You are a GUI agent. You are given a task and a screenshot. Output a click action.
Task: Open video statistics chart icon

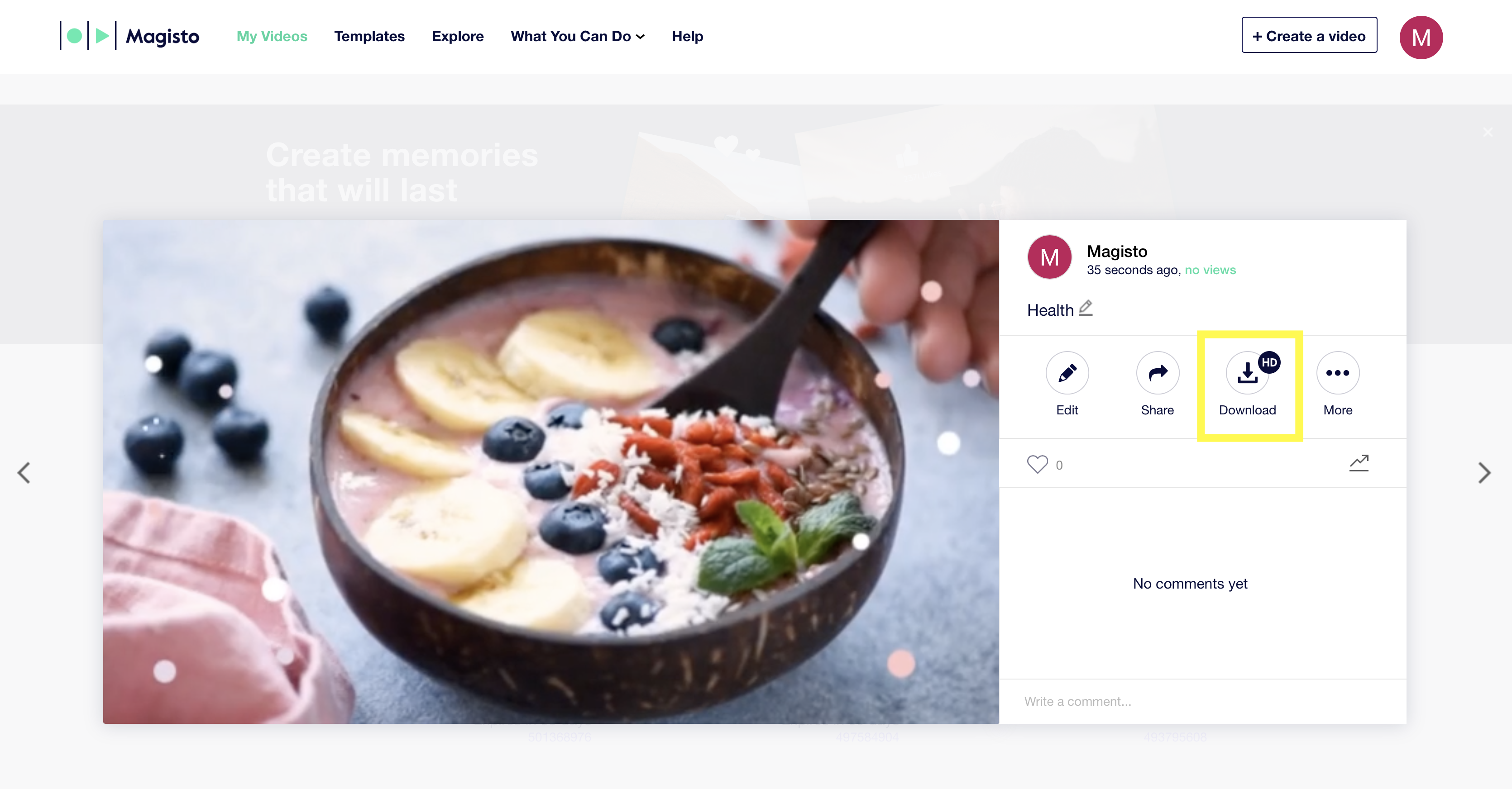tap(1359, 463)
